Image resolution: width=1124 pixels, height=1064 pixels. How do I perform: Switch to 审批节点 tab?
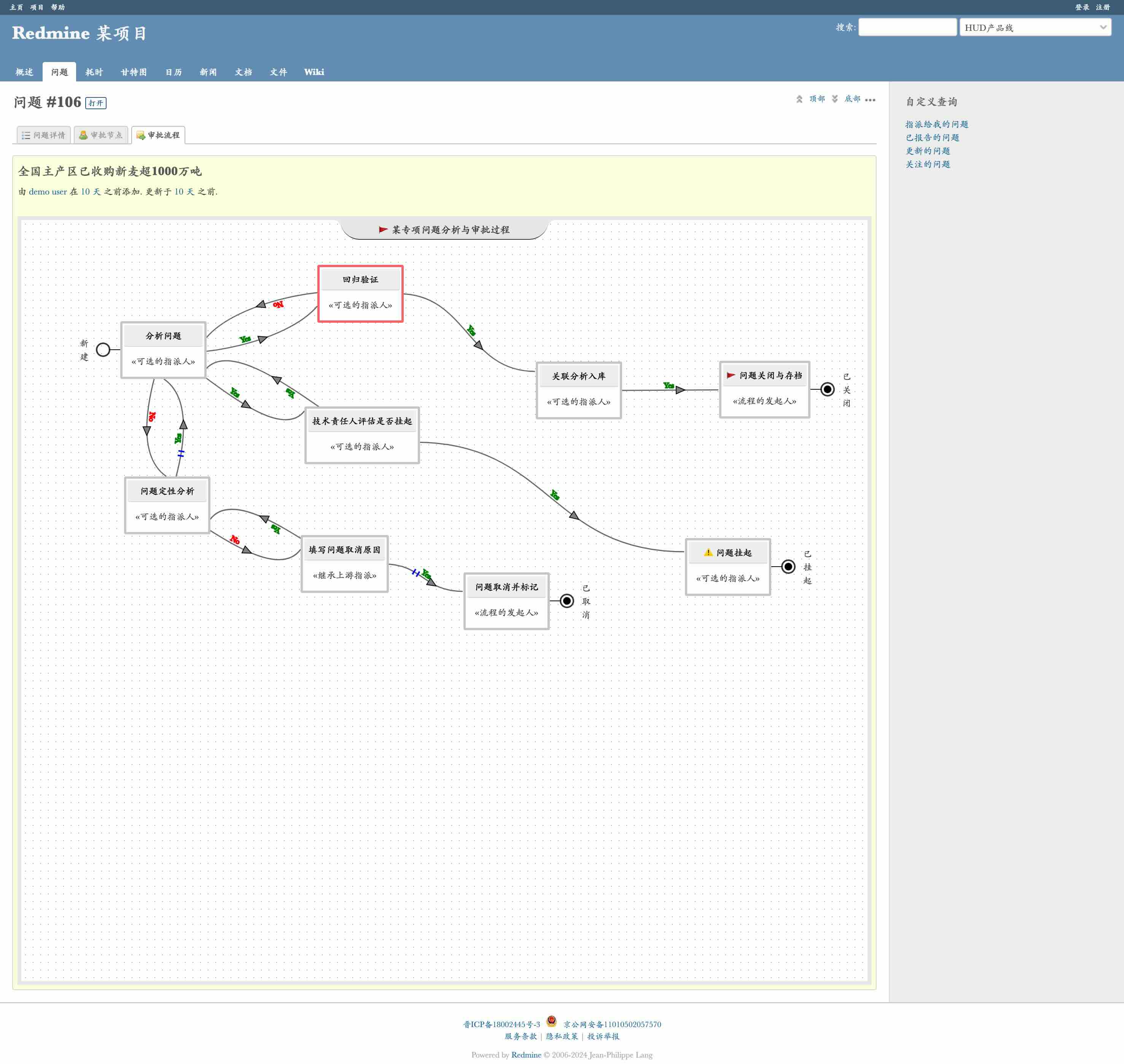pos(101,135)
